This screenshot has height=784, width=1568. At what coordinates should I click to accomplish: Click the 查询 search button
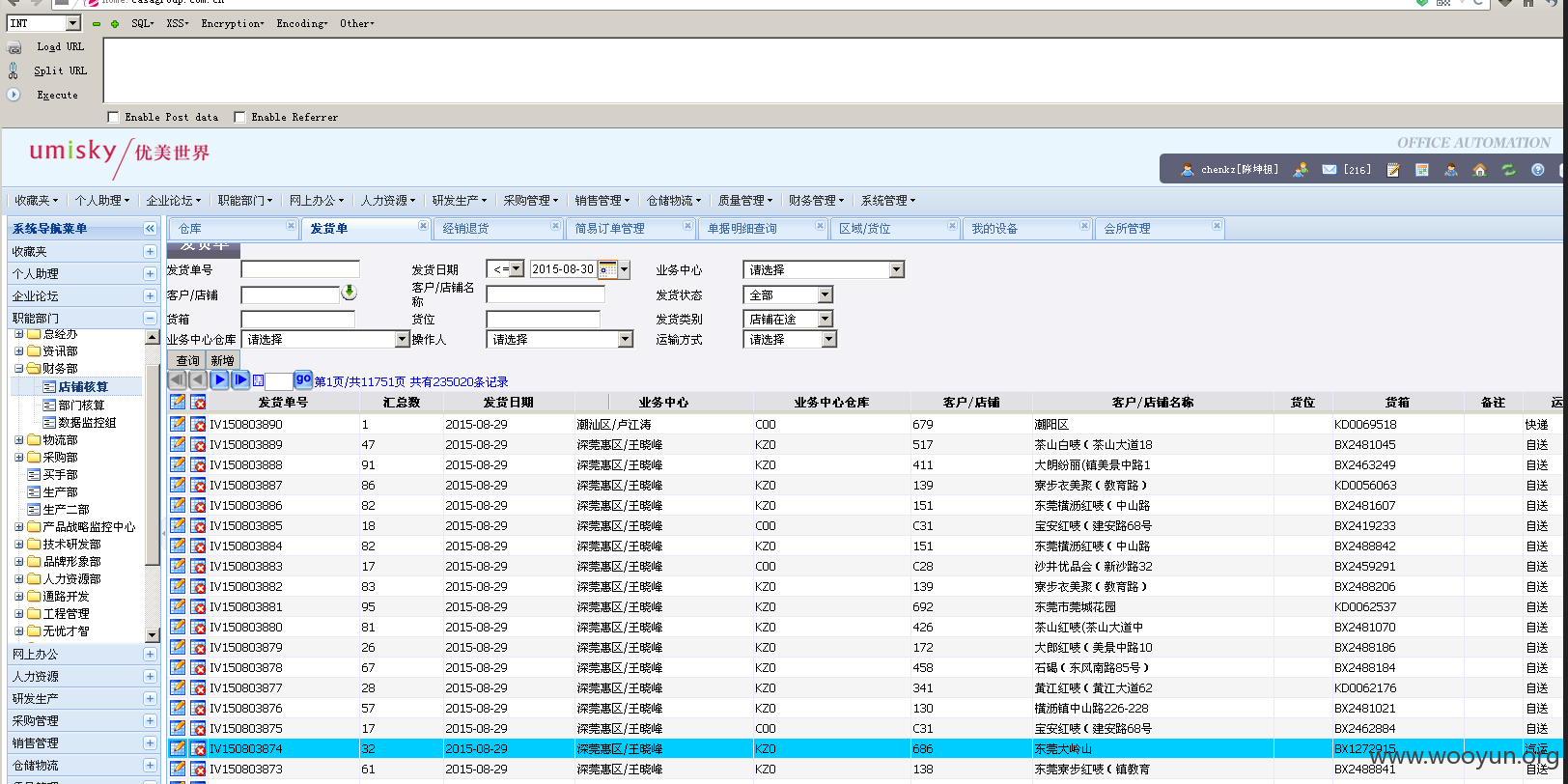[187, 360]
